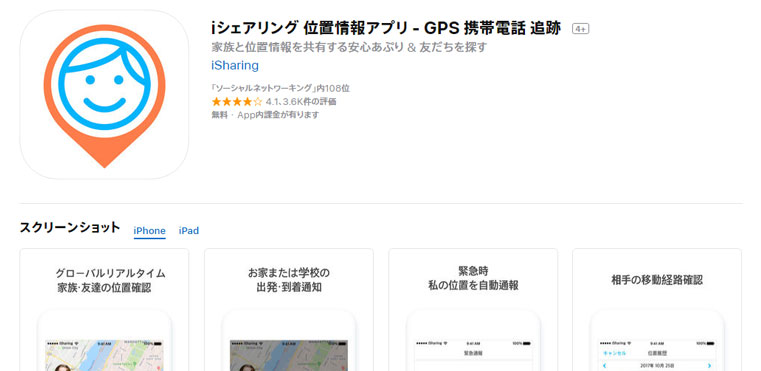The image size is (761, 371).
Task: Open the お家または学校の arrival notification screenshot
Action: click(289, 310)
